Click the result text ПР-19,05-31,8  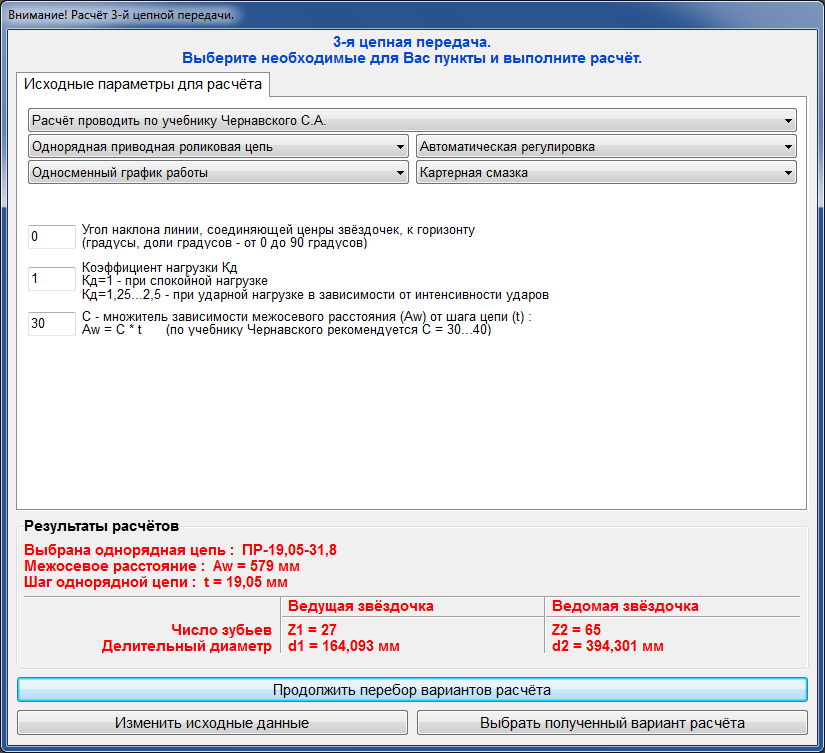289,550
